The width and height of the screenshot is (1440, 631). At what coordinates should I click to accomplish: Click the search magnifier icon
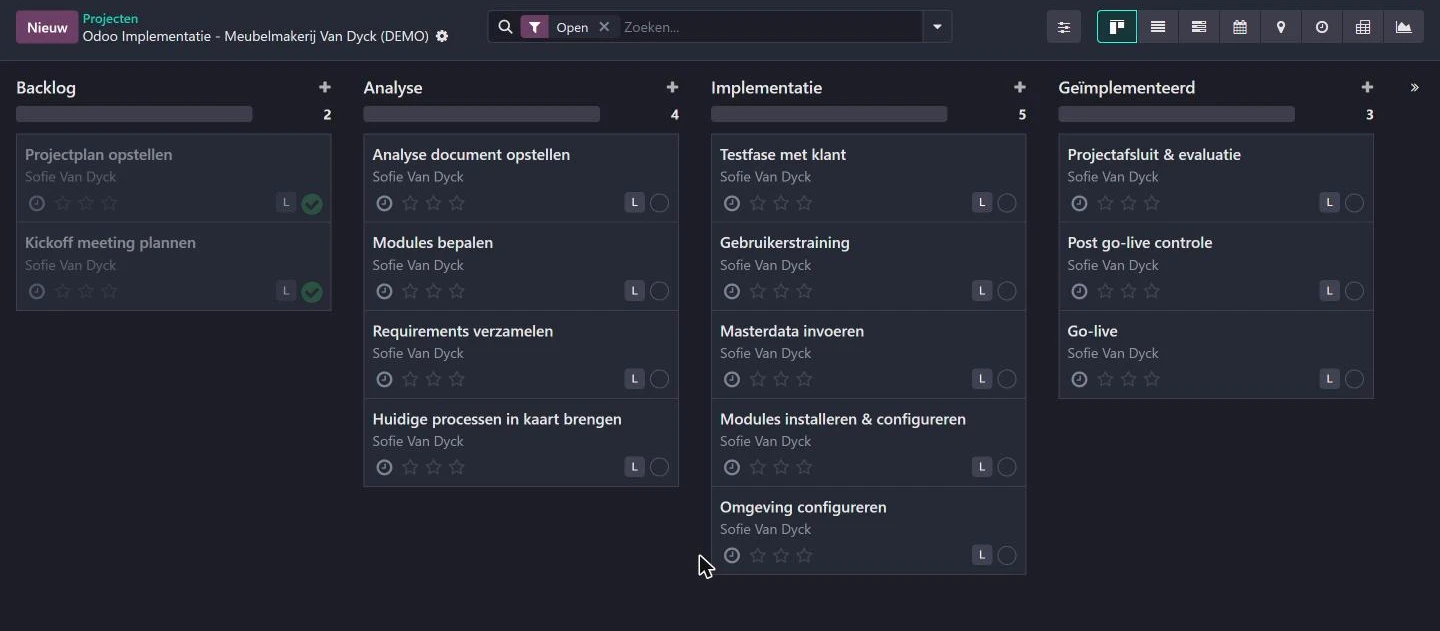click(x=505, y=27)
